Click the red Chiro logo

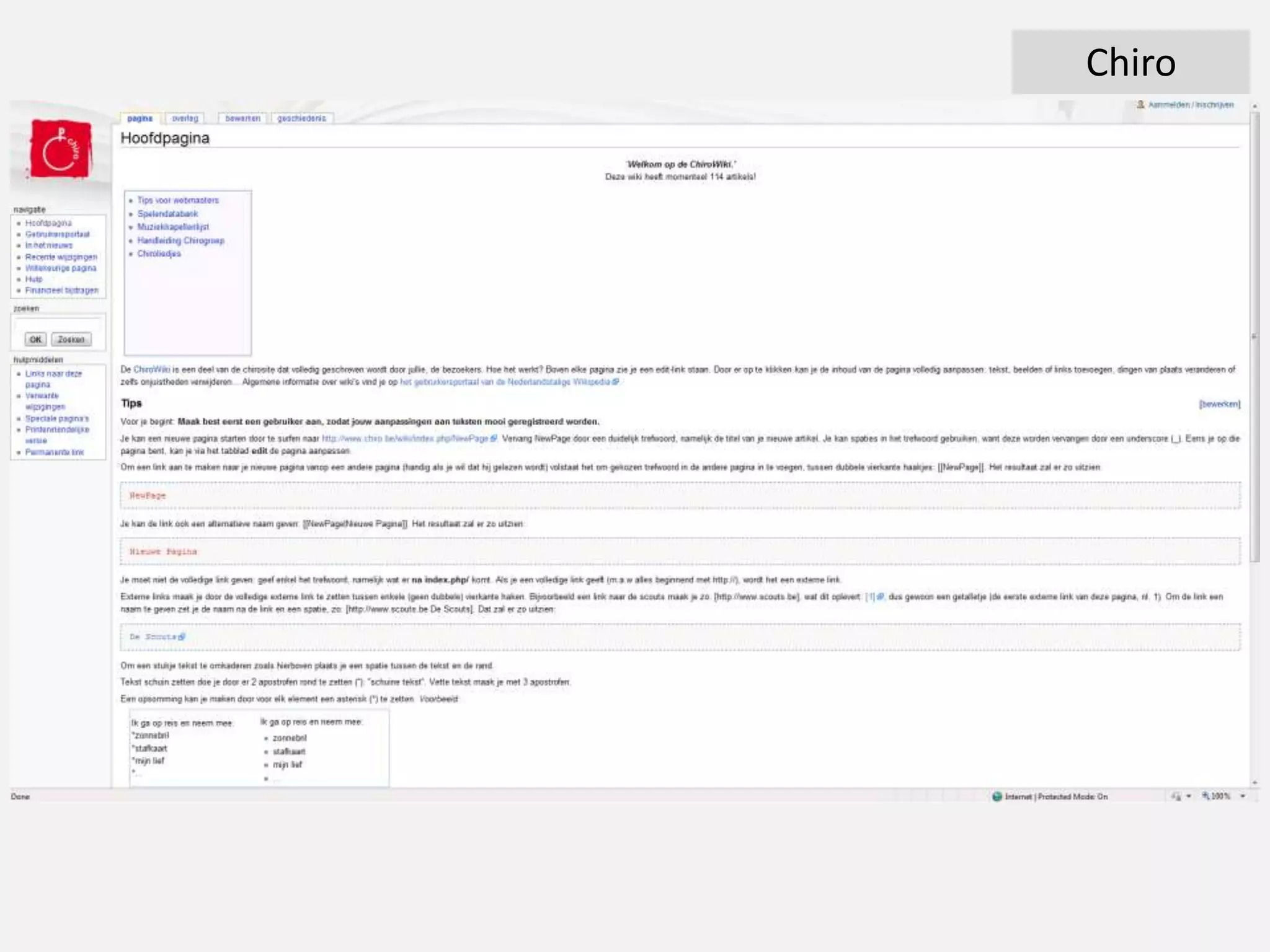pos(61,149)
